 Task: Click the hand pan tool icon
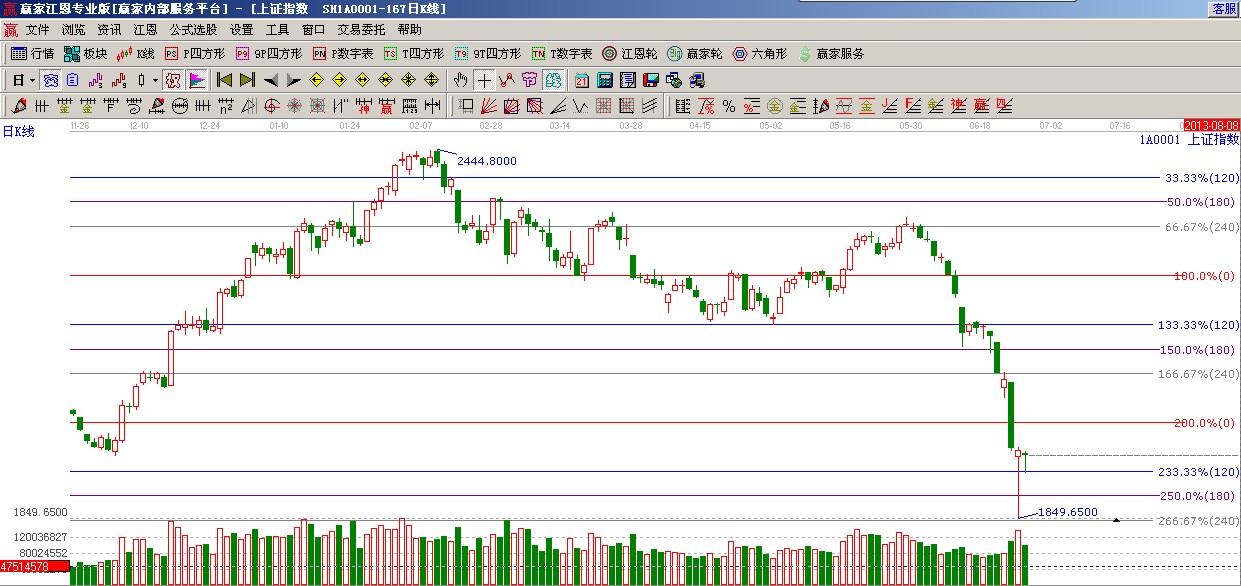point(460,80)
